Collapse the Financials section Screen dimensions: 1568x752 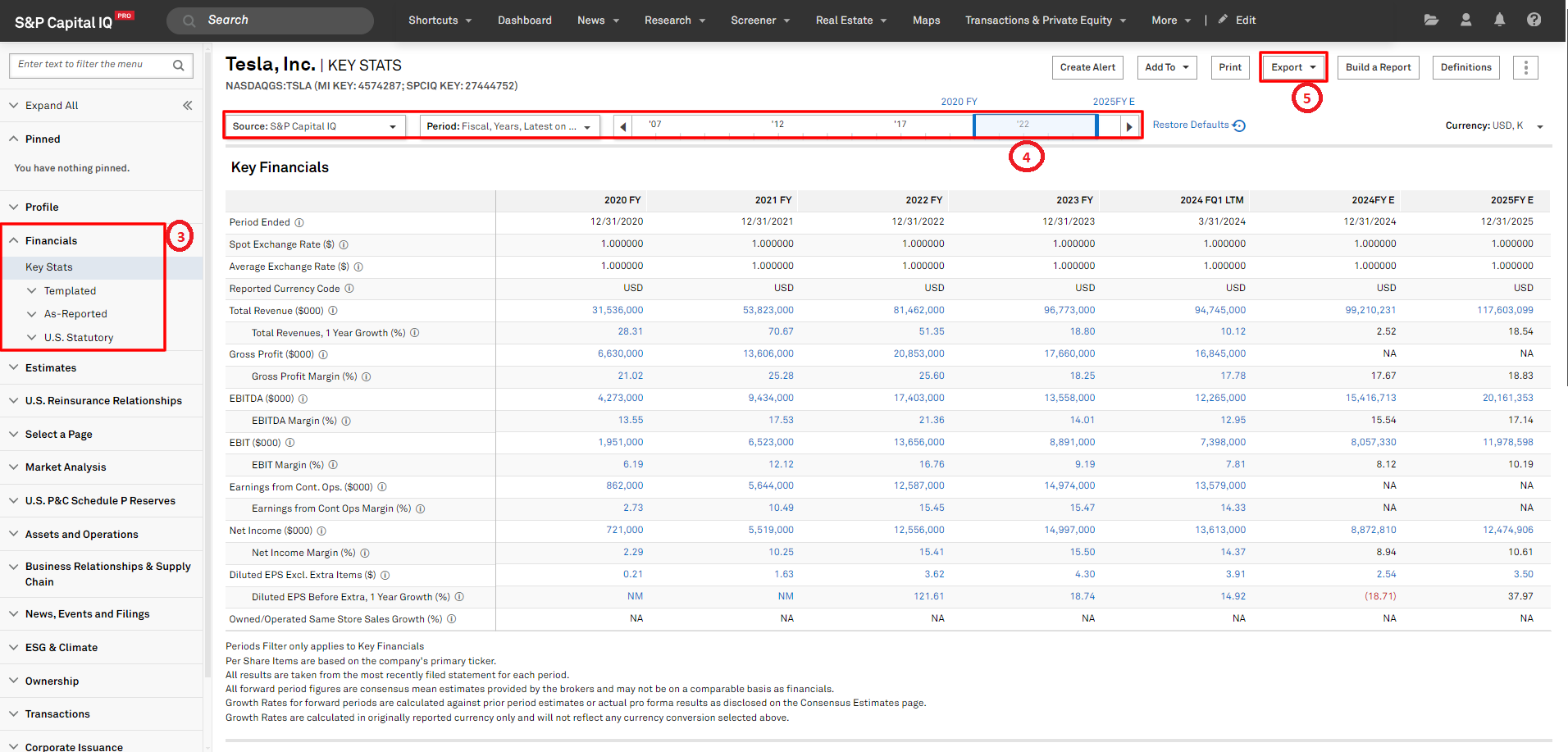pos(14,240)
